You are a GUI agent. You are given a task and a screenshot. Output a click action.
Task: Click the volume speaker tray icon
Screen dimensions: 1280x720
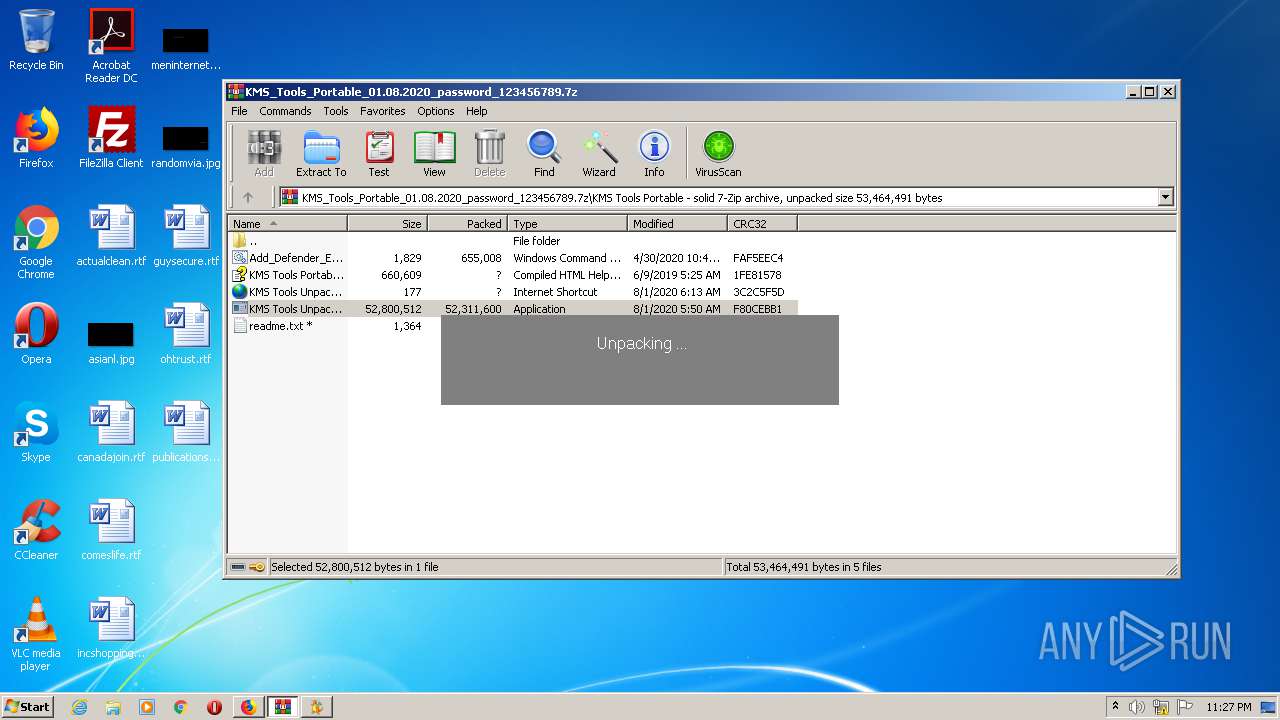click(x=1136, y=707)
